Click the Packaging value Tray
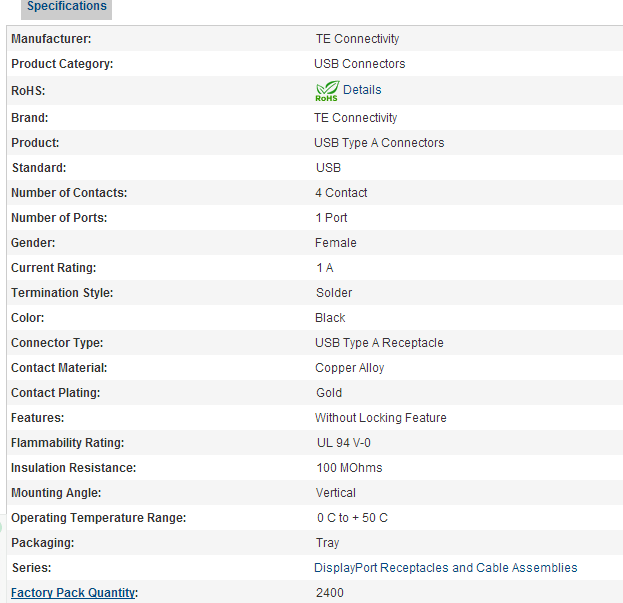Viewport: 623px width, 603px height. point(327,543)
